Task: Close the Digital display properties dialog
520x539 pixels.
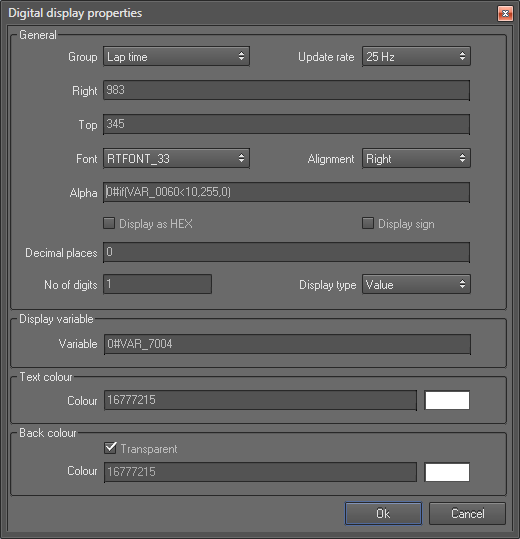Action: (x=505, y=13)
